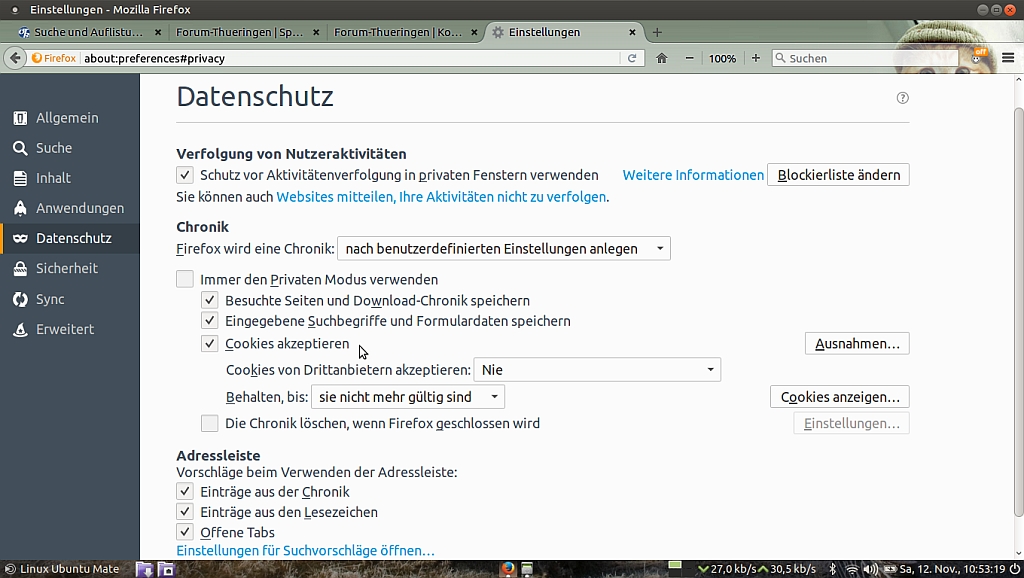Go back using the back arrow button
The width and height of the screenshot is (1024, 578).
pyautogui.click(x=15, y=58)
